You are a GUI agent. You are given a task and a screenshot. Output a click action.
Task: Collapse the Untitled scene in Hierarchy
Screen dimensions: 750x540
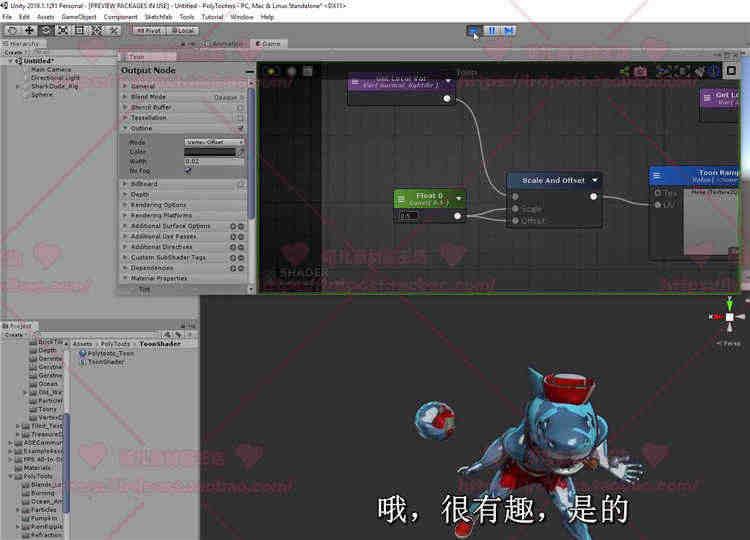coord(11,61)
